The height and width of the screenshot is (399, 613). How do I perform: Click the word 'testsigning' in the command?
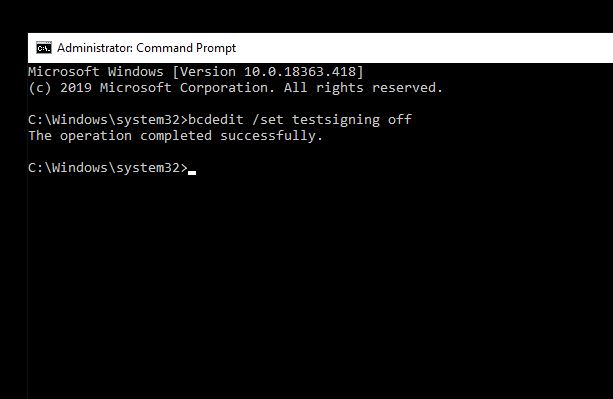[336, 120]
